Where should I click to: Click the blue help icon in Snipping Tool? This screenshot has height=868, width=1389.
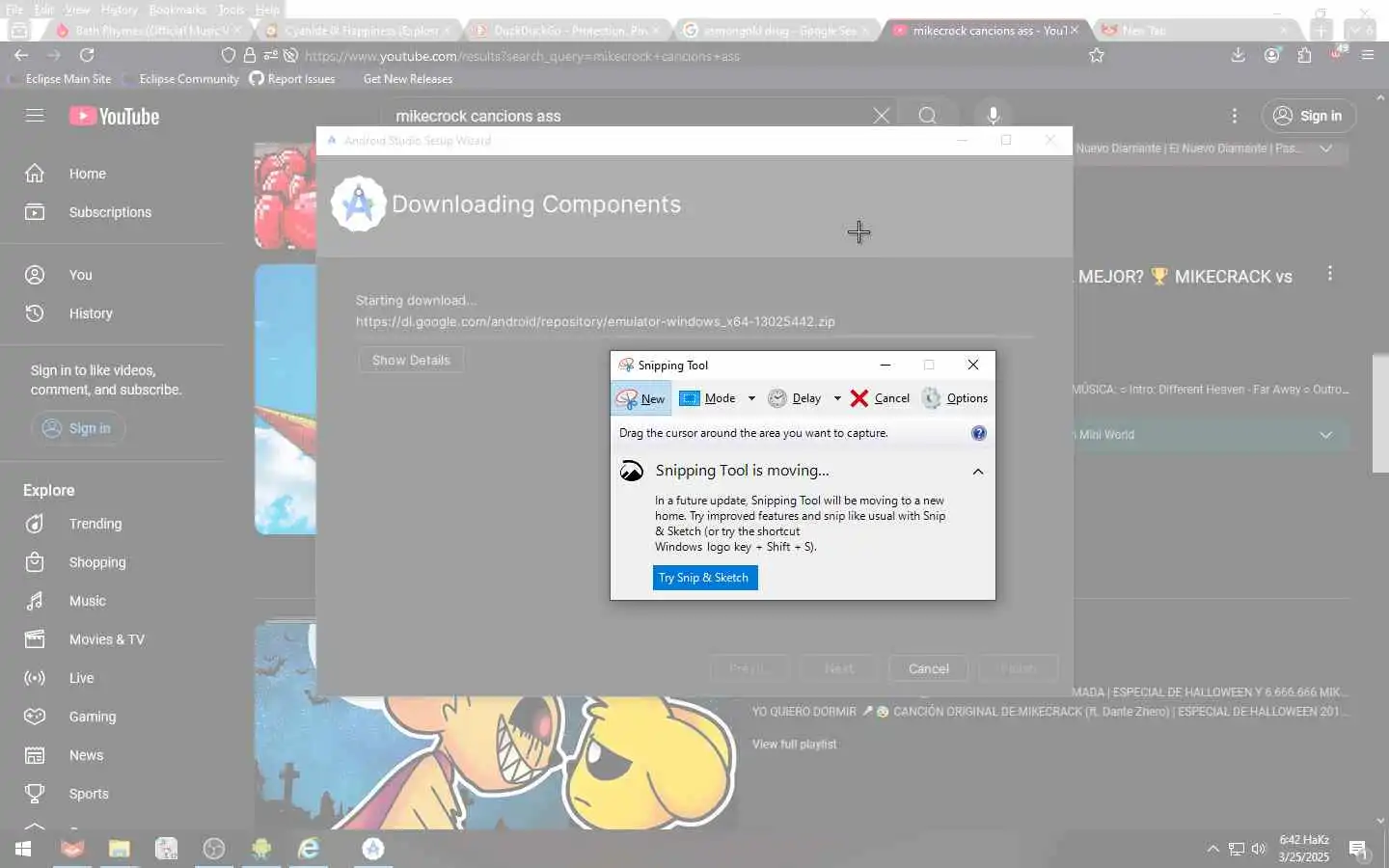tap(978, 433)
